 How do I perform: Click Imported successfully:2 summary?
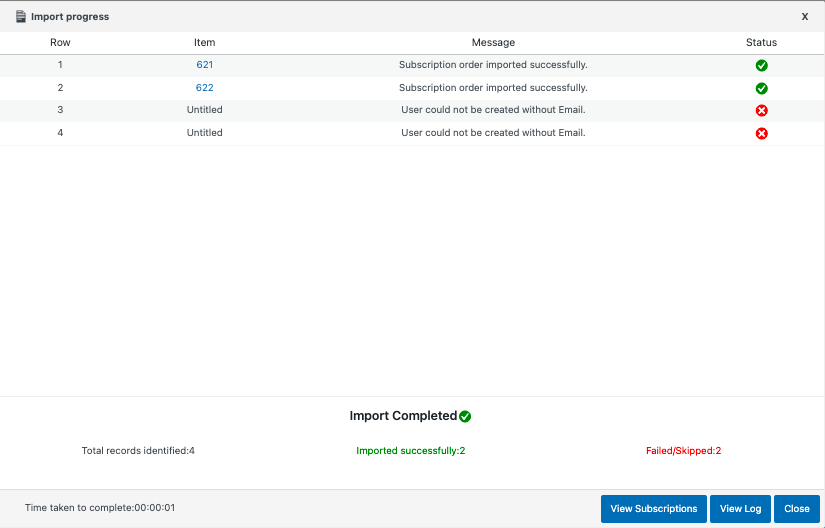(x=410, y=451)
